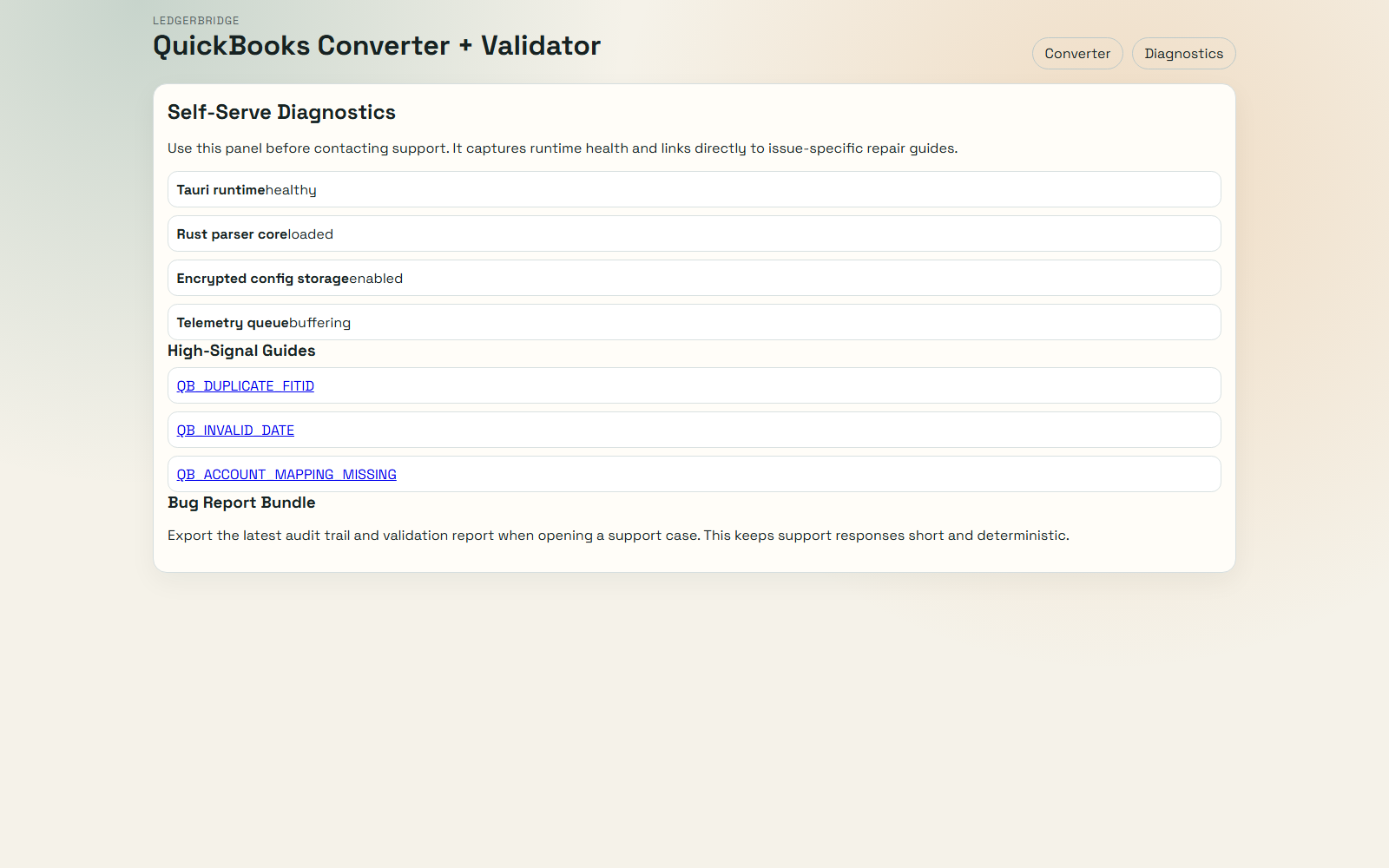Select the Telemetry queue label
Image resolution: width=1389 pixels, height=868 pixels.
point(232,323)
